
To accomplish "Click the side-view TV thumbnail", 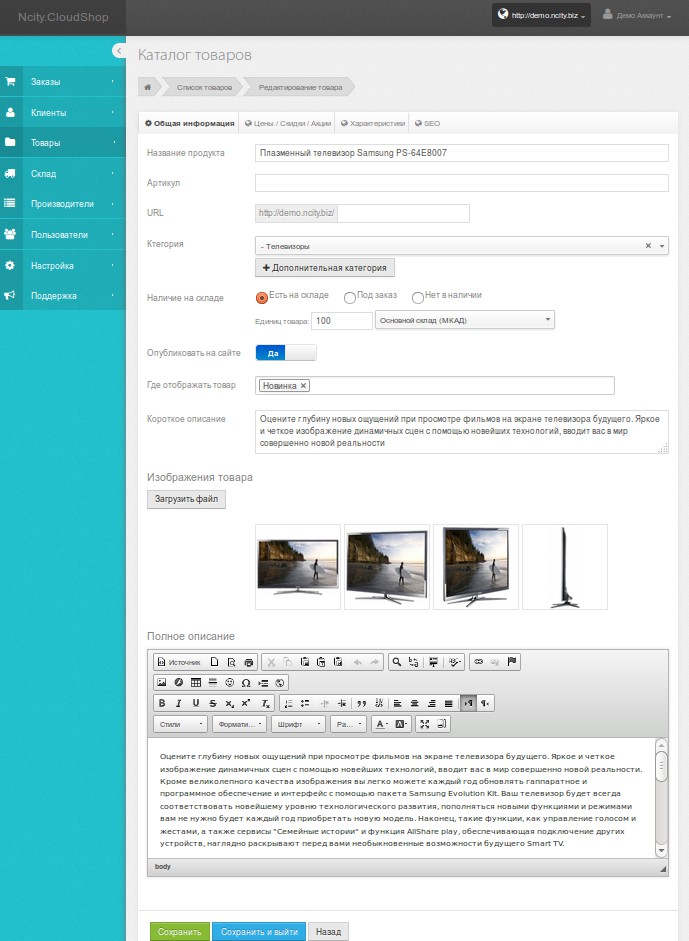I will point(565,567).
